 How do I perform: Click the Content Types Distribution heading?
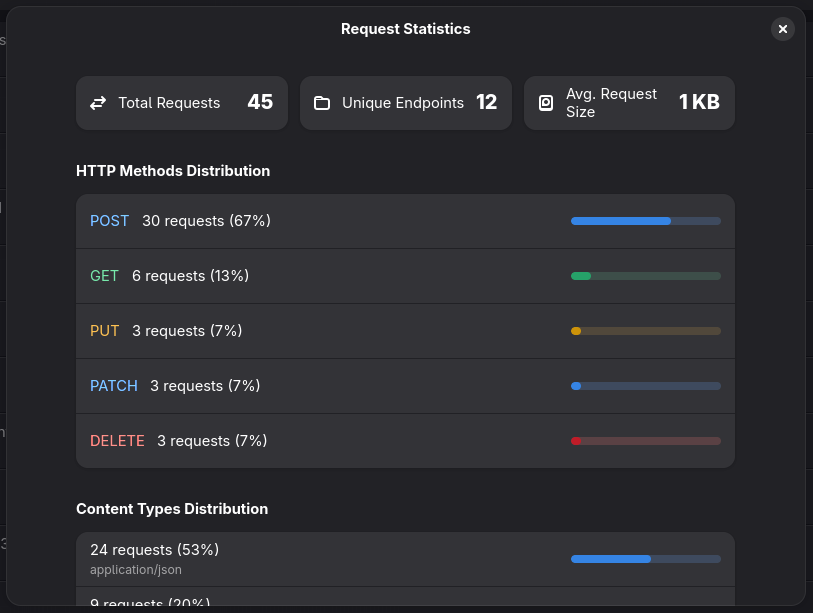click(x=172, y=509)
